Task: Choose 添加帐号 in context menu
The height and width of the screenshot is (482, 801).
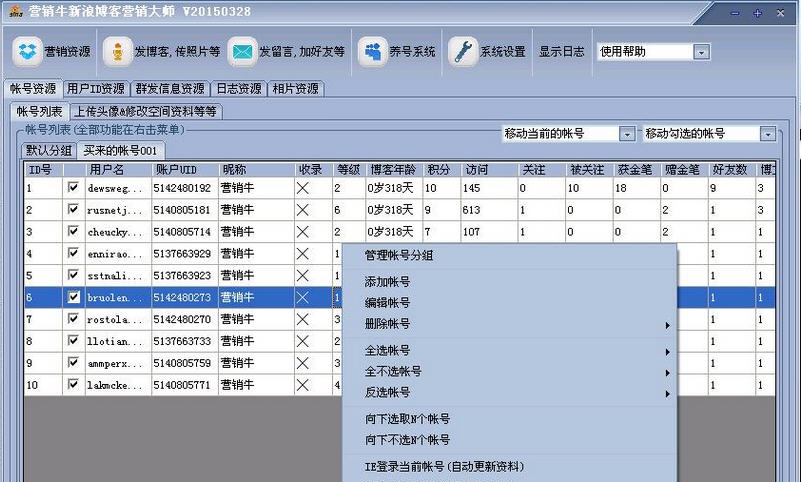Action: click(387, 282)
